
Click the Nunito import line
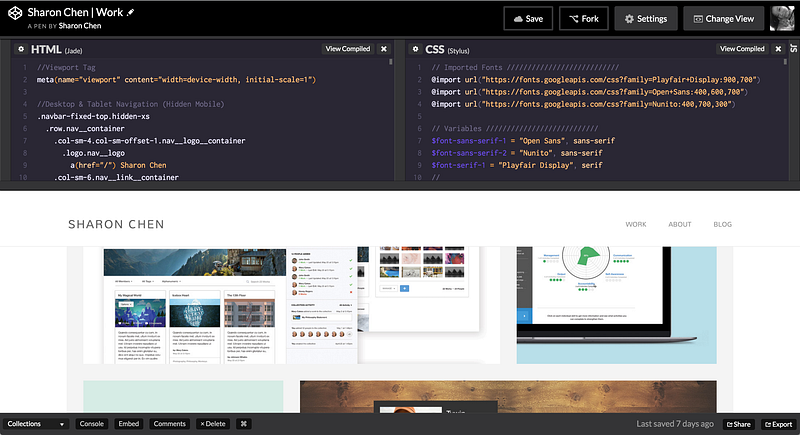coord(584,104)
